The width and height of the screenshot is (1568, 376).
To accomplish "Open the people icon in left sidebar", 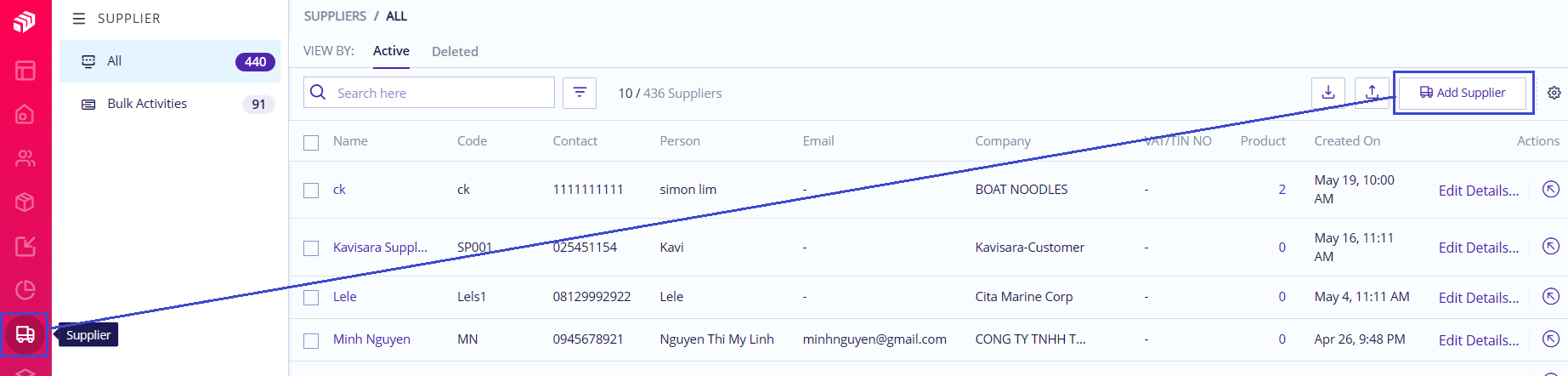I will coord(25,158).
